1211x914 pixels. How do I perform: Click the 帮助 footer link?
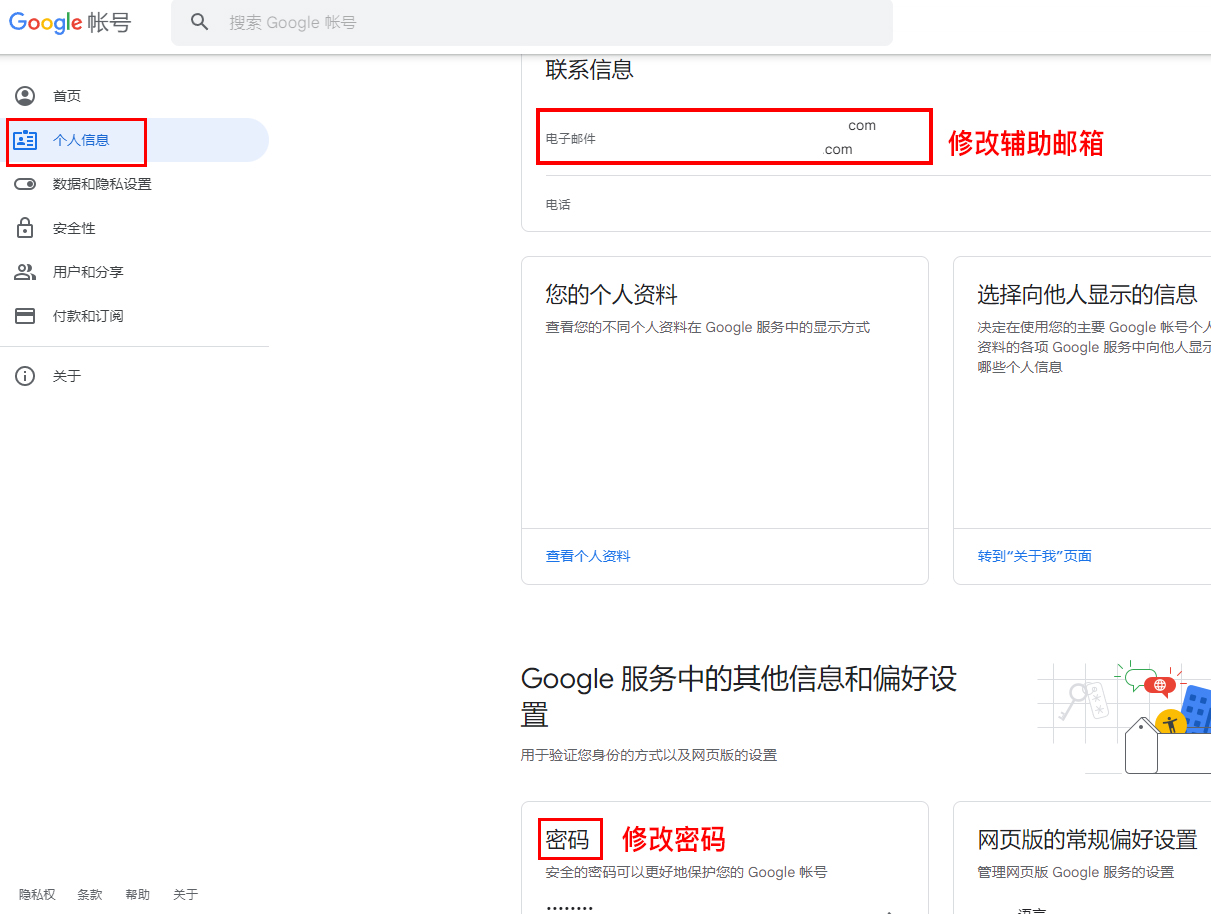(137, 895)
